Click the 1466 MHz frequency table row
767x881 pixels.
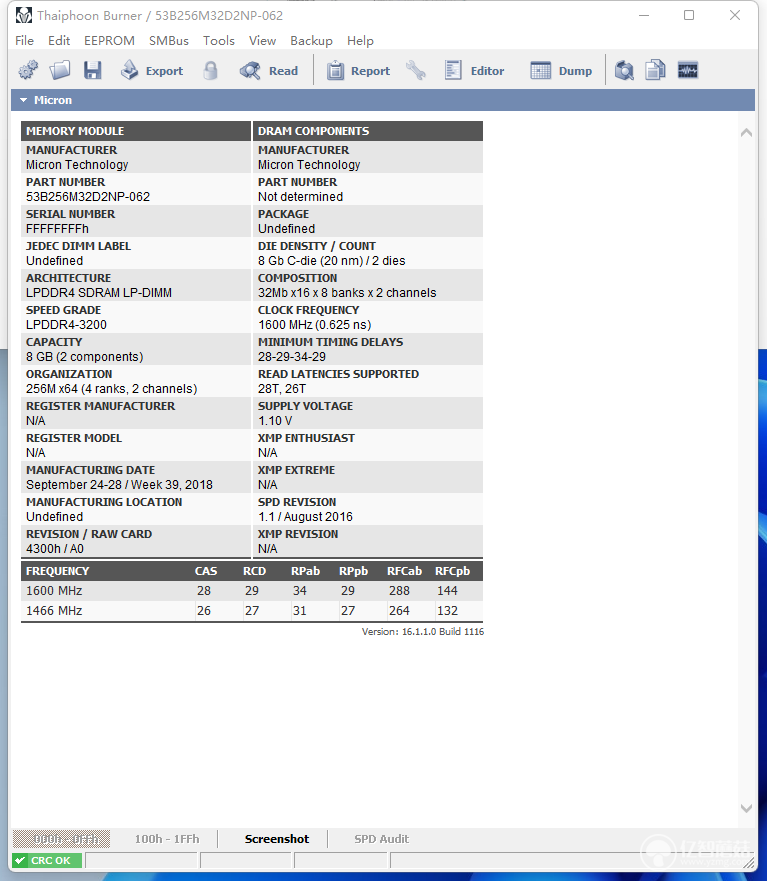pyautogui.click(x=252, y=611)
